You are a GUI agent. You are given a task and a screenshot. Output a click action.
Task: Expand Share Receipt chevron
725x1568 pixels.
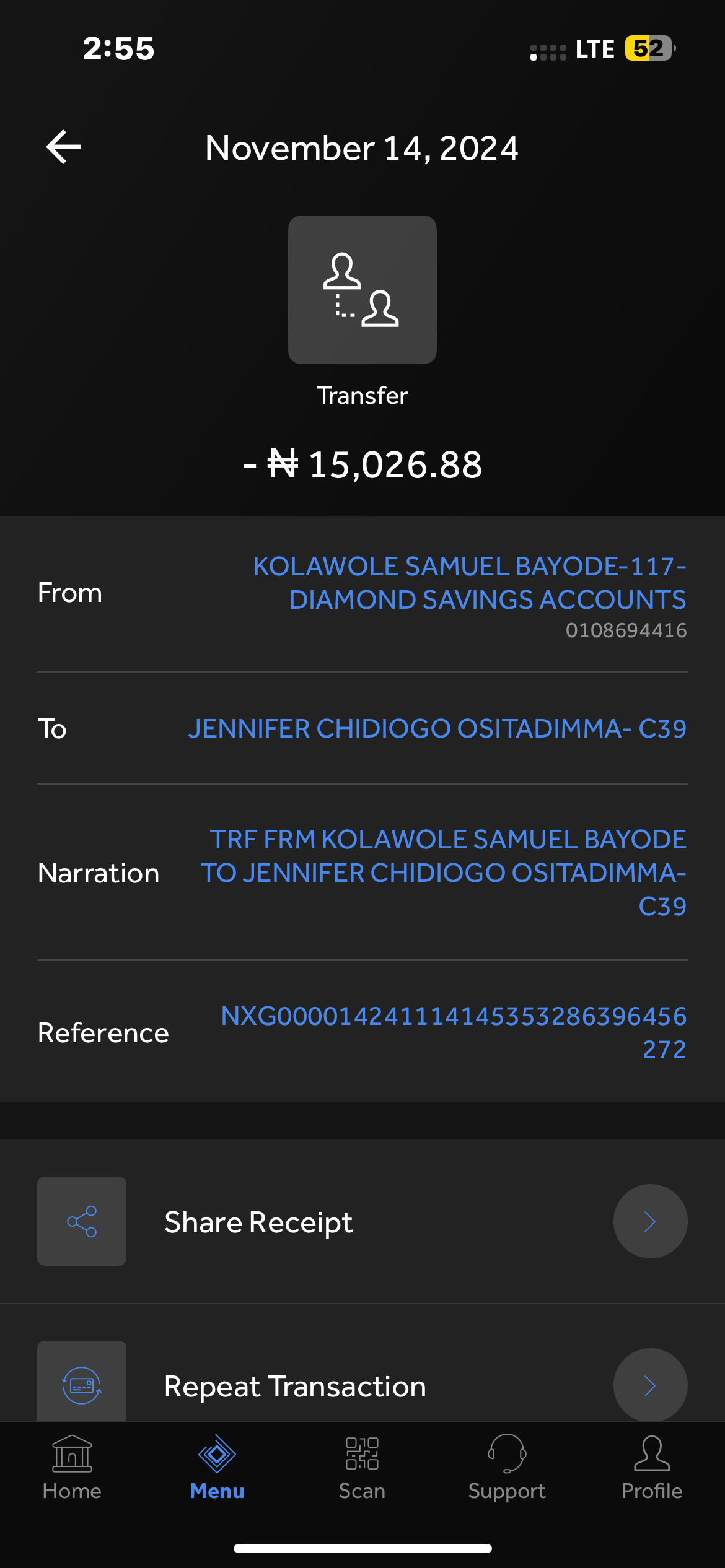click(x=650, y=1221)
